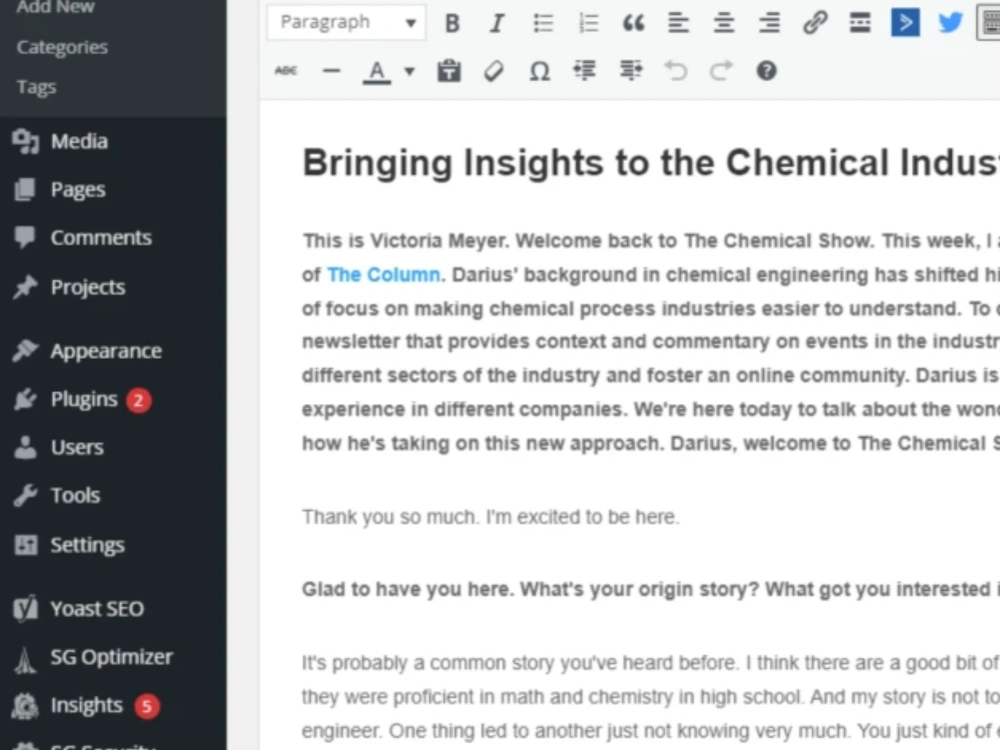Screen dimensions: 1000x750
Task: Undo the last edit
Action: point(676,71)
